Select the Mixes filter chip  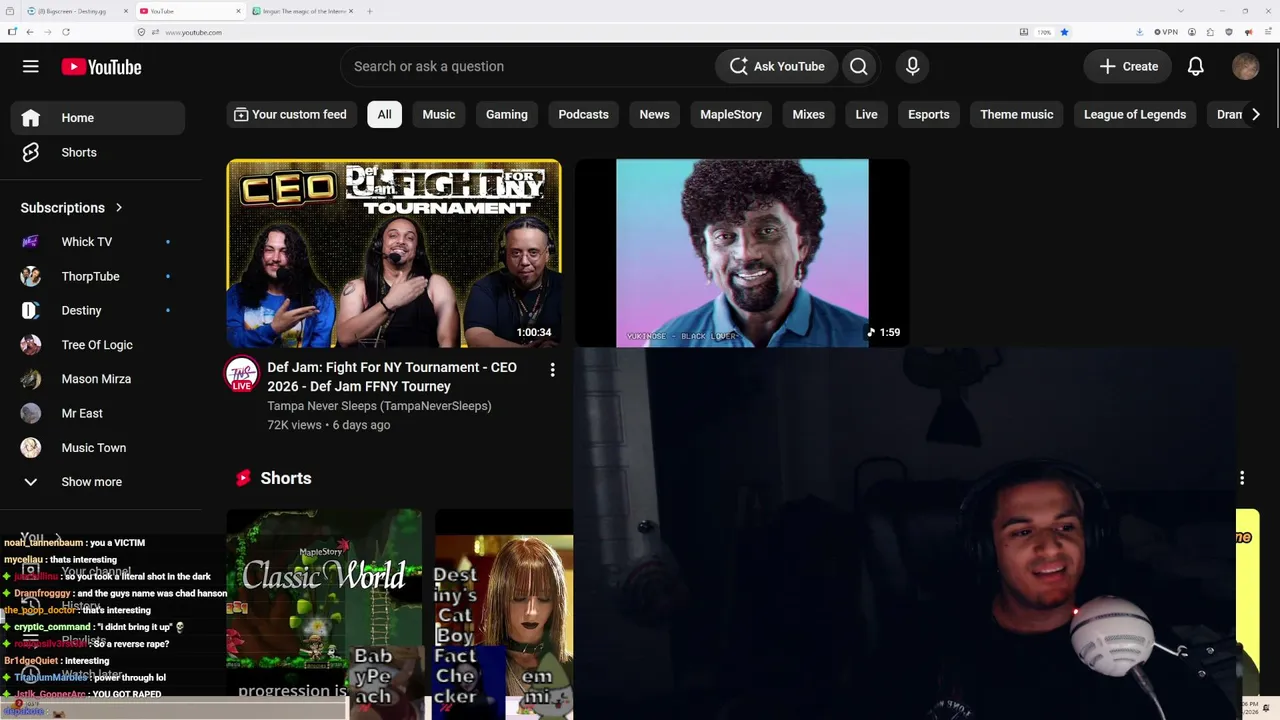pos(809,114)
